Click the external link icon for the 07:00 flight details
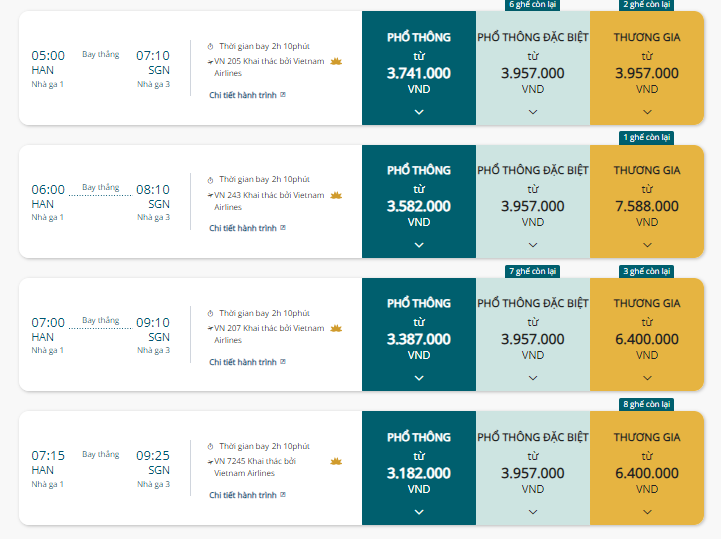The image size is (721, 539). [x=283, y=361]
